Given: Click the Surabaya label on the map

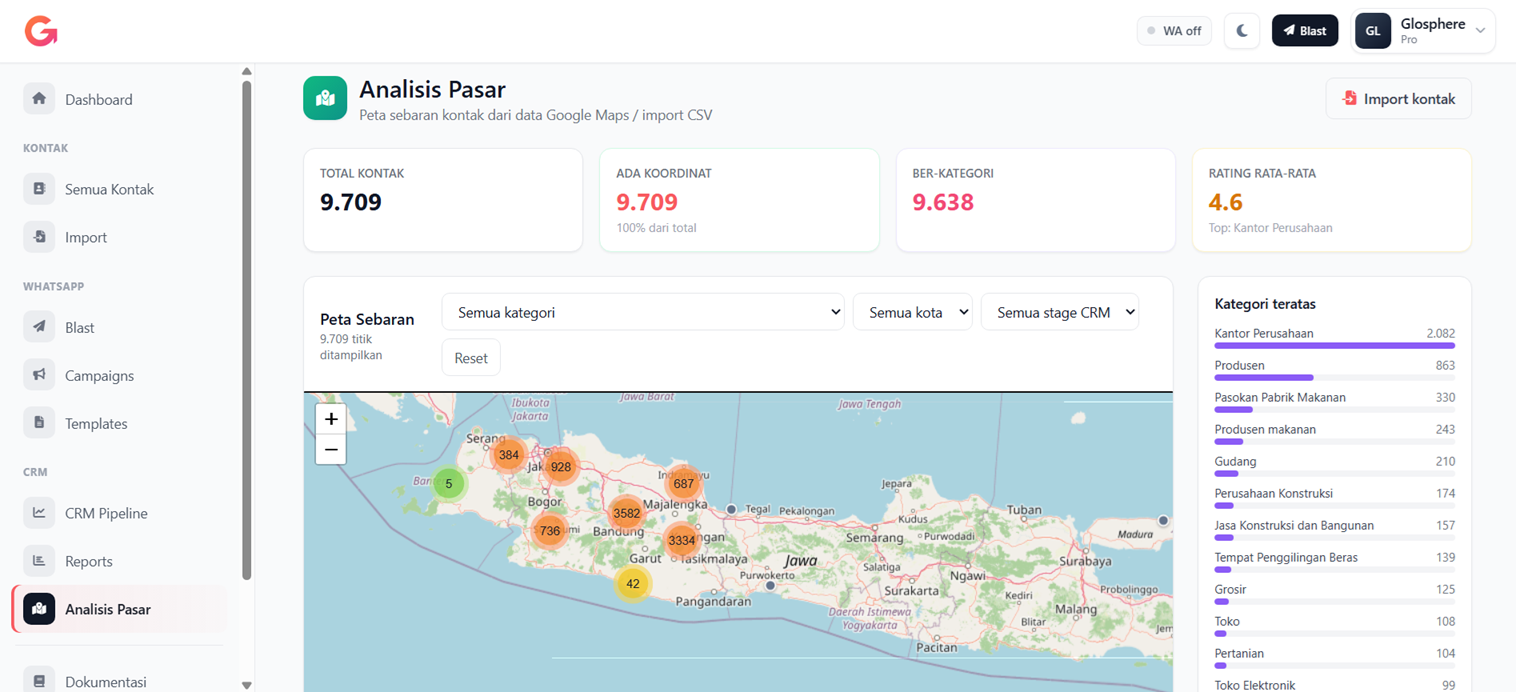Looking at the screenshot, I should [1084, 561].
